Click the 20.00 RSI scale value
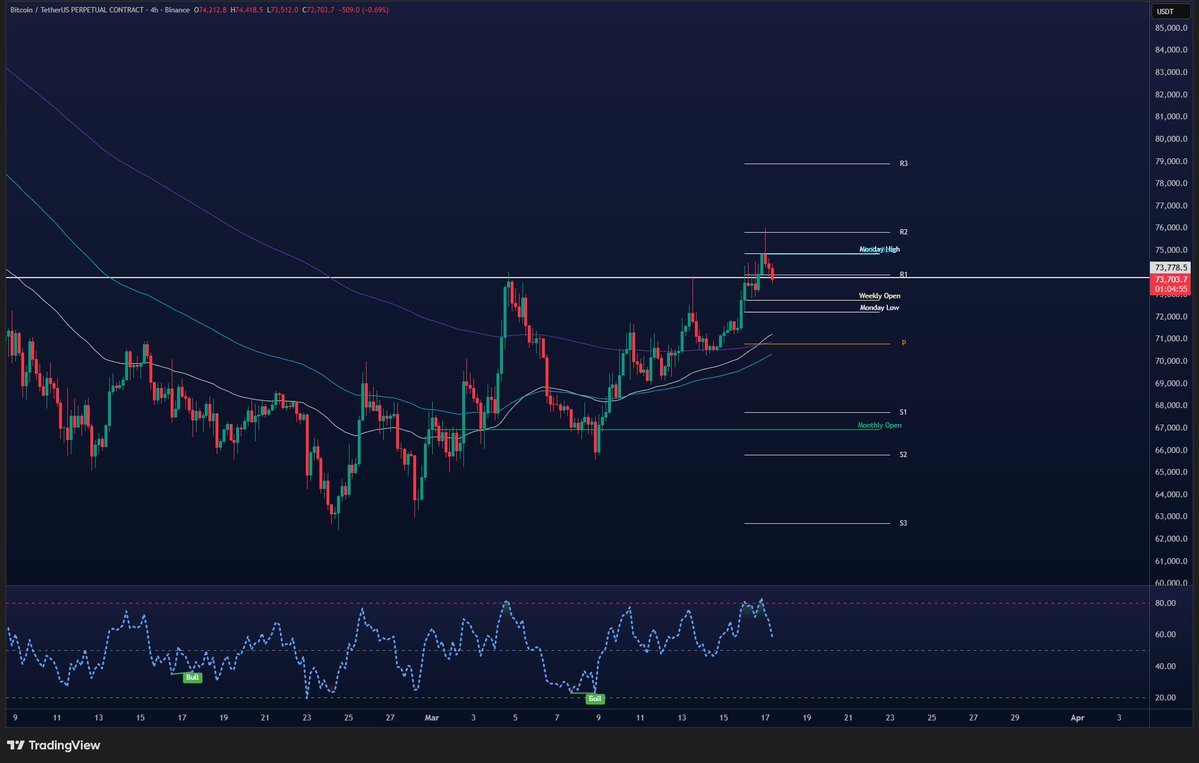This screenshot has height=763, width=1199. coord(1165,698)
